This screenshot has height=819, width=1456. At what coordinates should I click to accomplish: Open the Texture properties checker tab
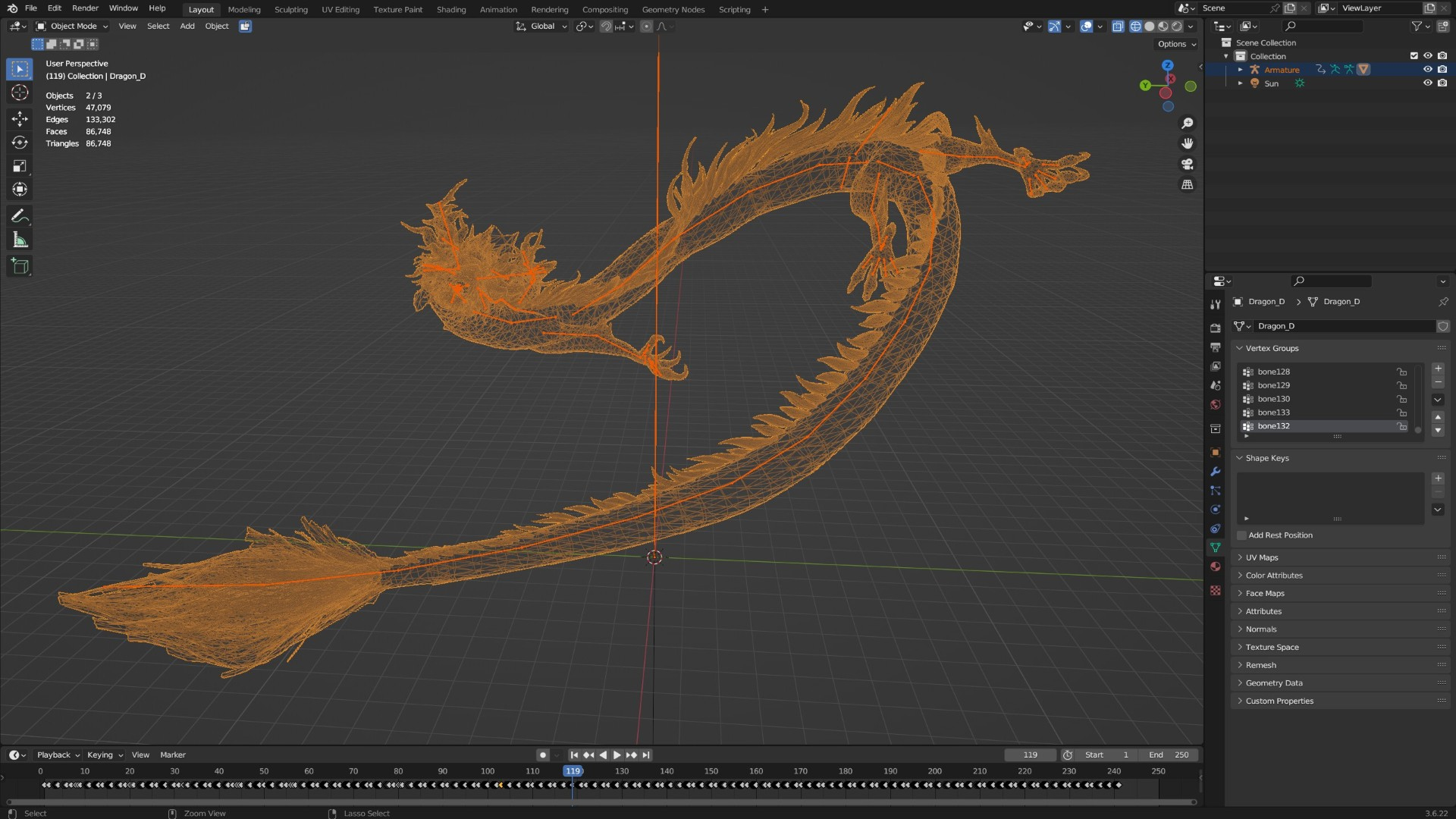(x=1216, y=590)
